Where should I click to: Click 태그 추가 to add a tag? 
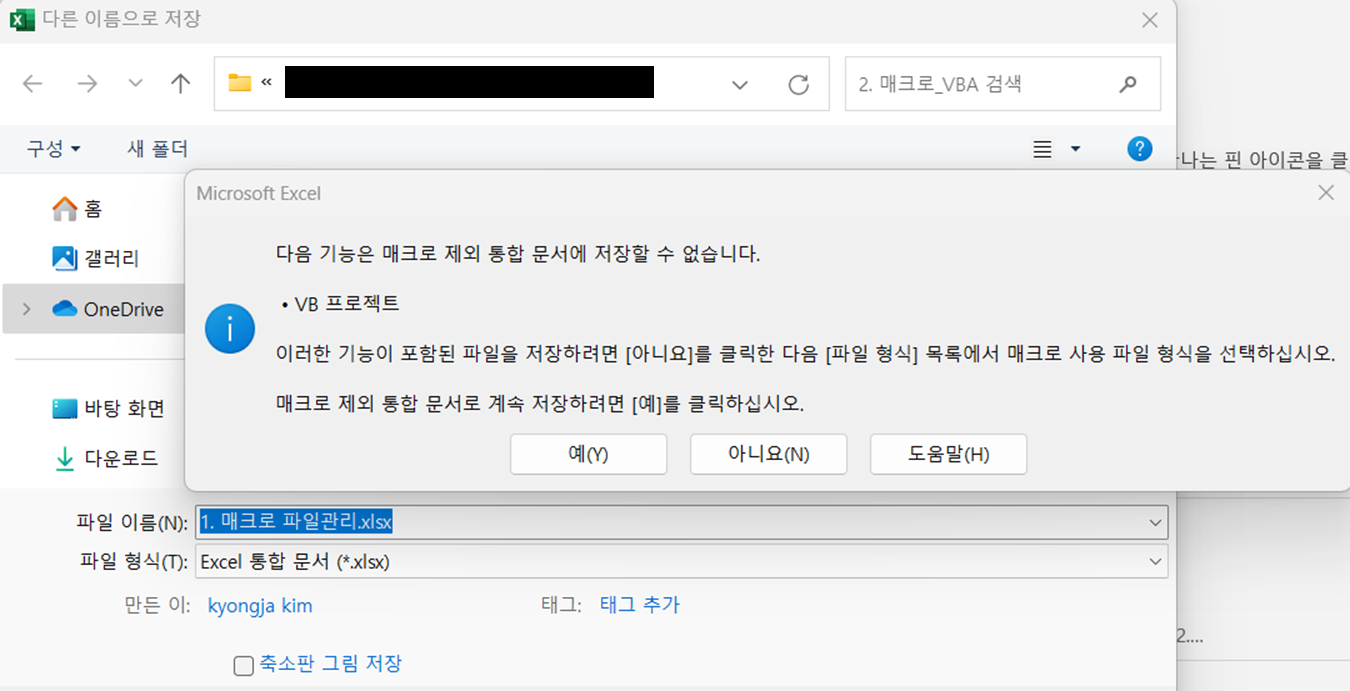pyautogui.click(x=639, y=605)
